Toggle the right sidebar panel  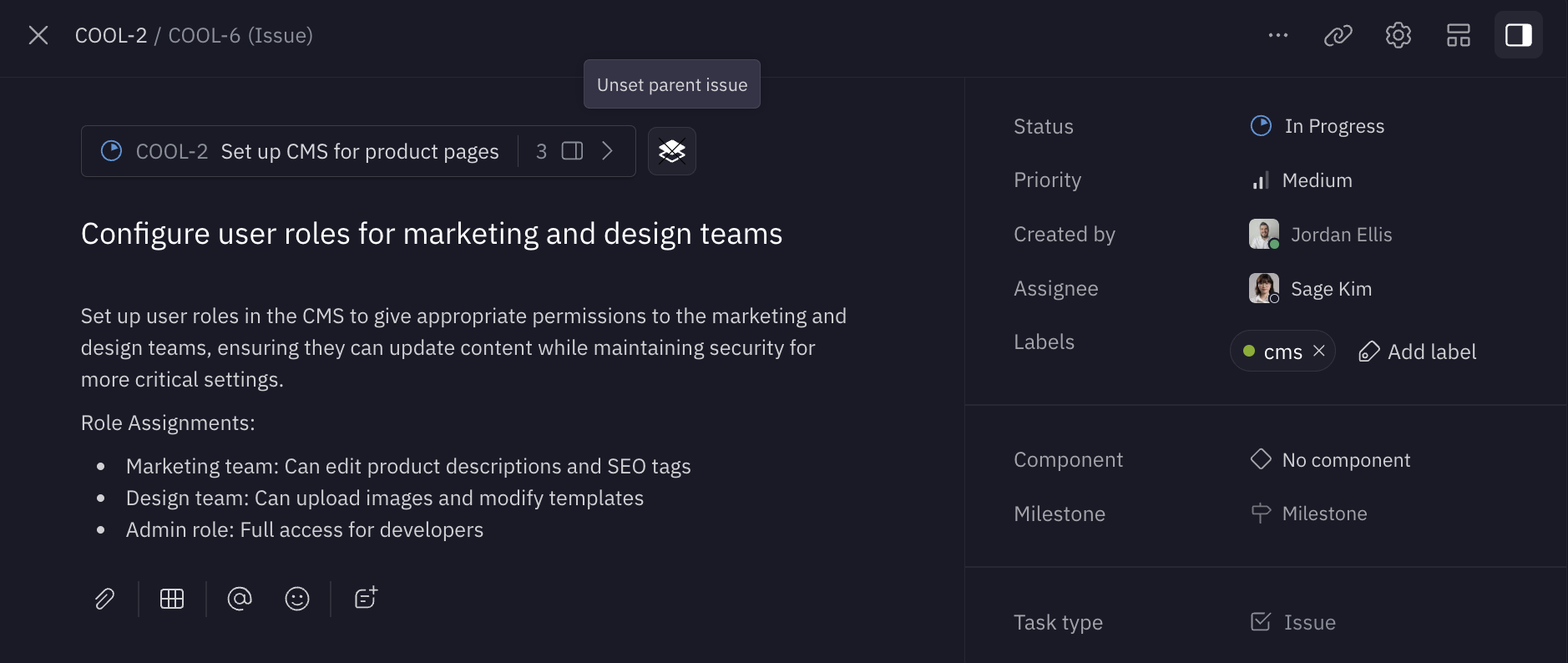(1518, 35)
